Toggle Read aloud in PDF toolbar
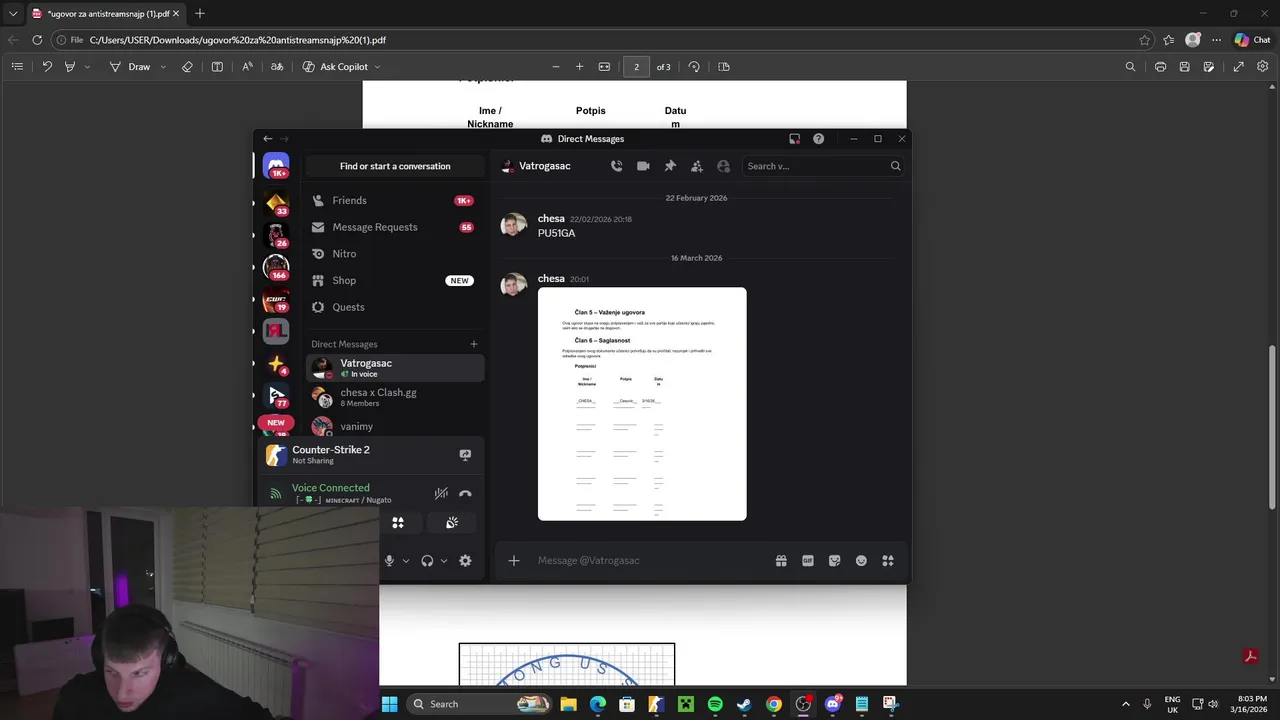Screen dimensions: 1280x720 point(247,67)
